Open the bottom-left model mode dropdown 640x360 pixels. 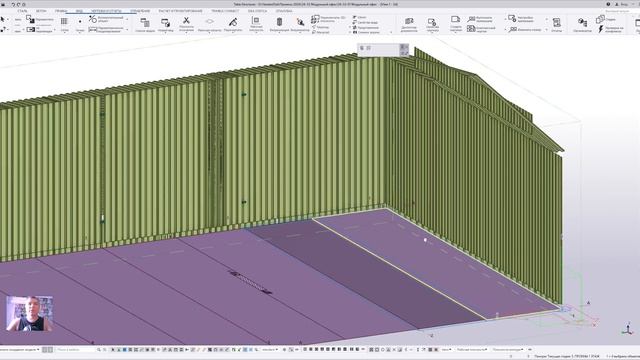(x=20, y=350)
